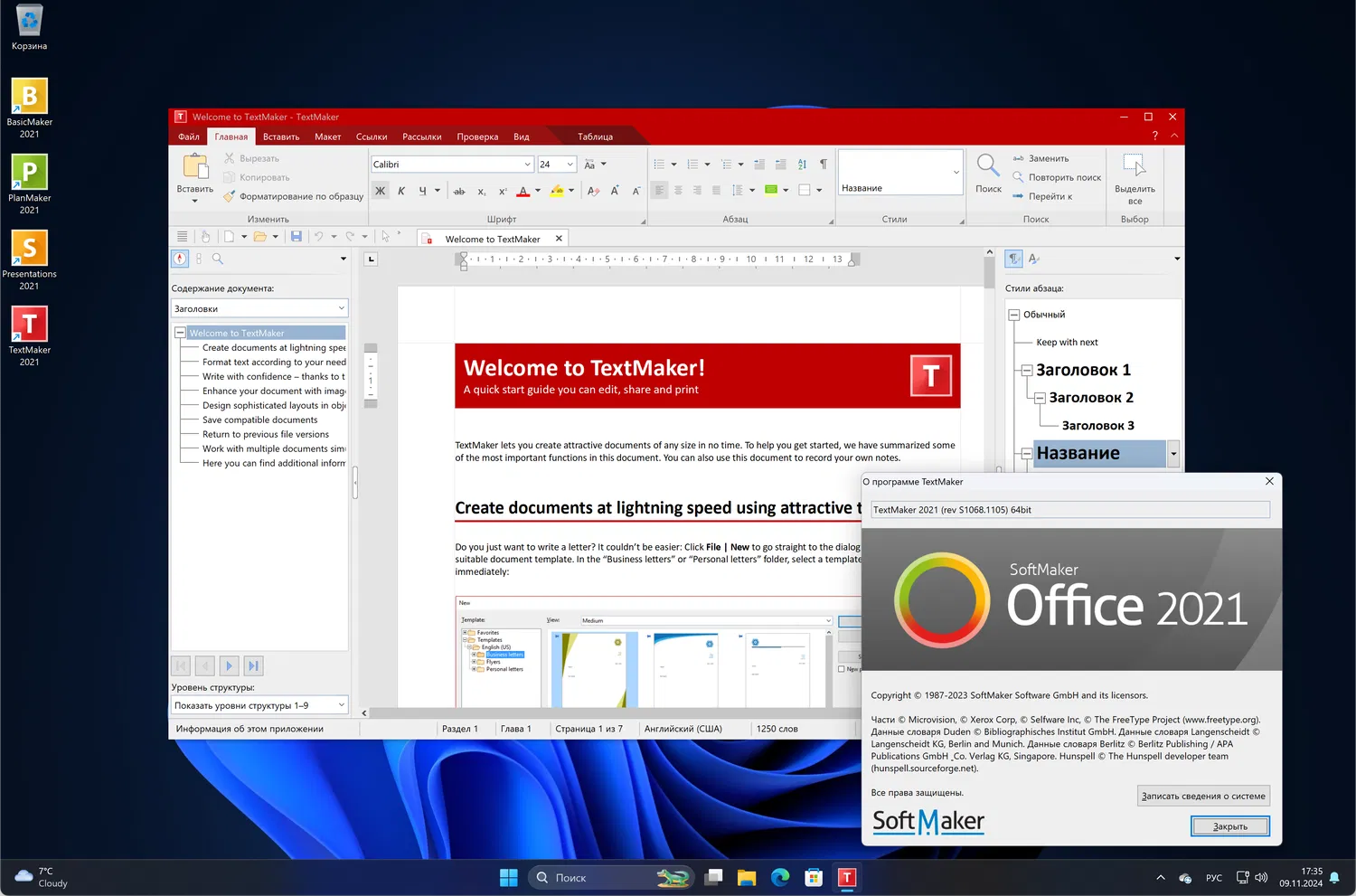
Task: Select 'Save compatible documents' outline entry
Action: point(259,420)
